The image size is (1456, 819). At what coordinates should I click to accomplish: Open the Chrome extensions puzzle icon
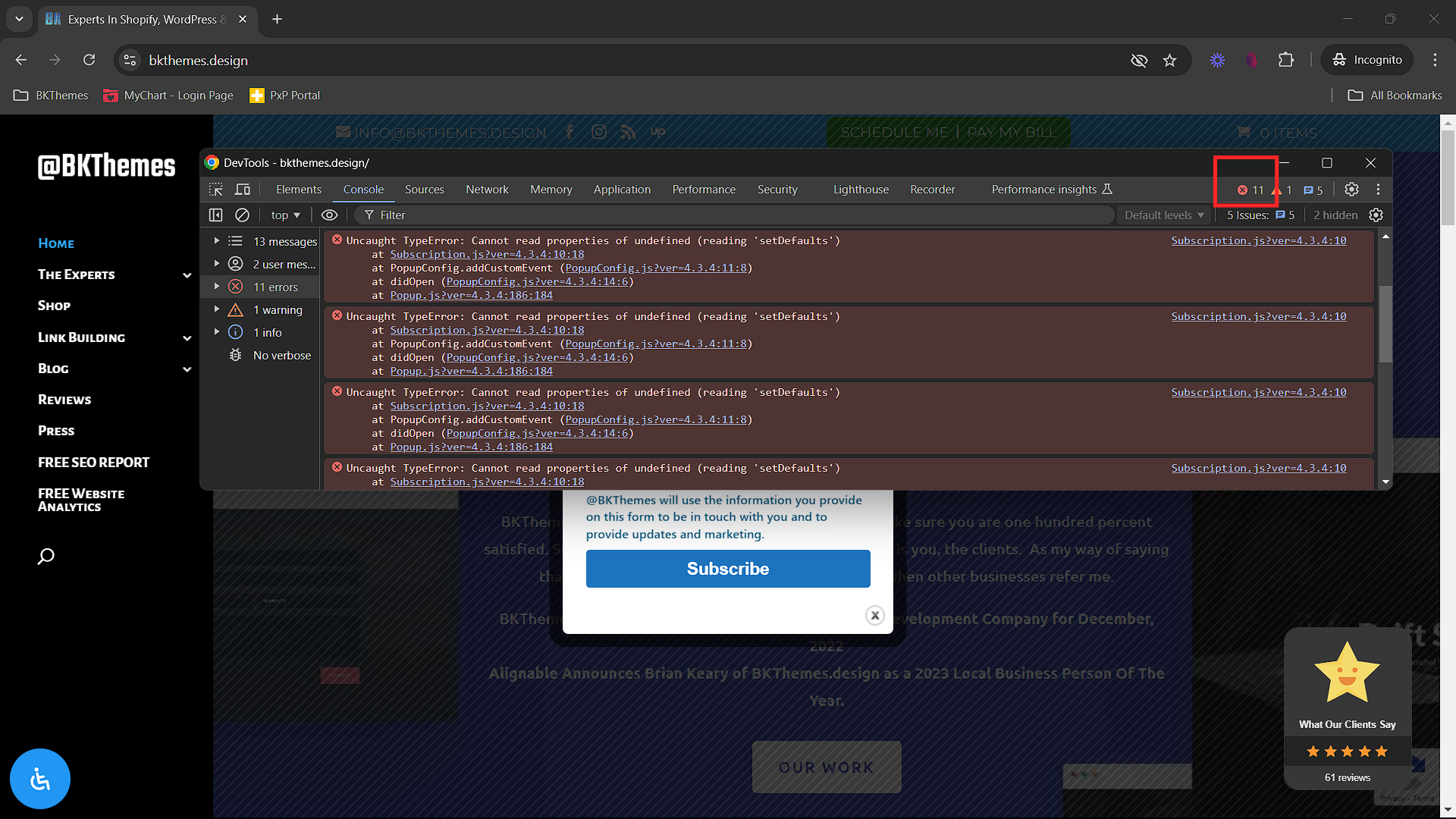click(x=1286, y=60)
